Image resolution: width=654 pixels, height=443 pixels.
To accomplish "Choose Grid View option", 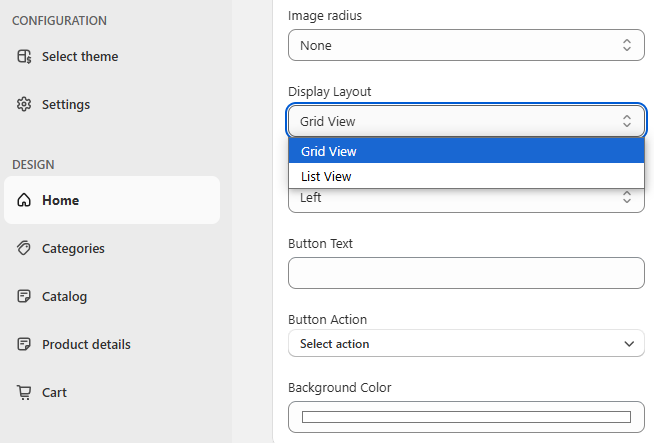I will tap(466, 151).
